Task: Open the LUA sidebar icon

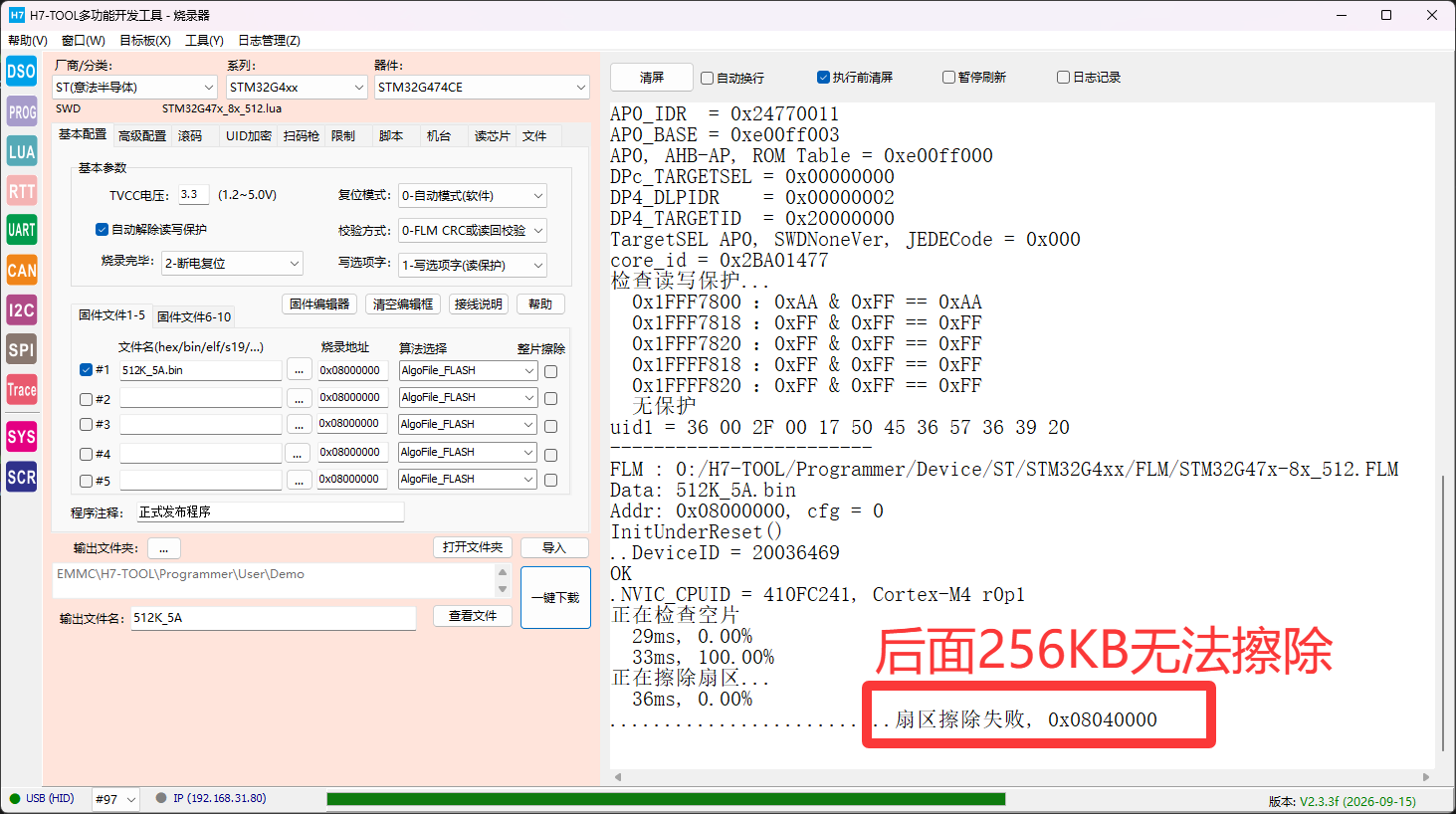Action: coord(21,151)
